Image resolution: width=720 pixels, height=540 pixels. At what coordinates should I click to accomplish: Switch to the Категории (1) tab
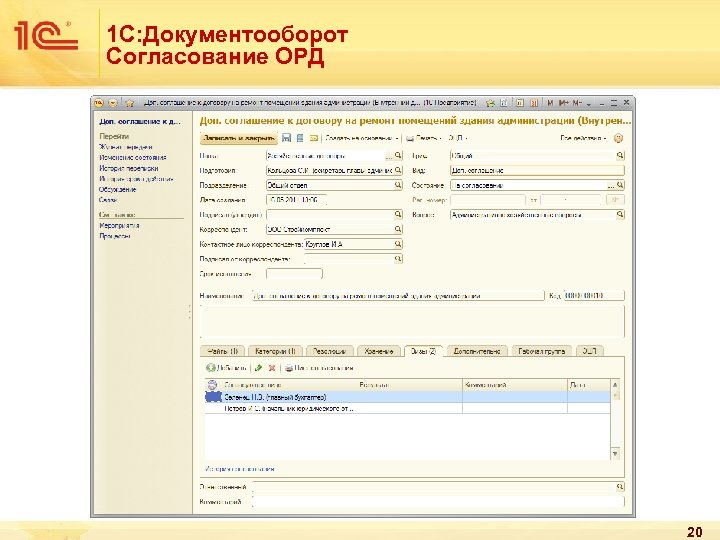coord(276,351)
